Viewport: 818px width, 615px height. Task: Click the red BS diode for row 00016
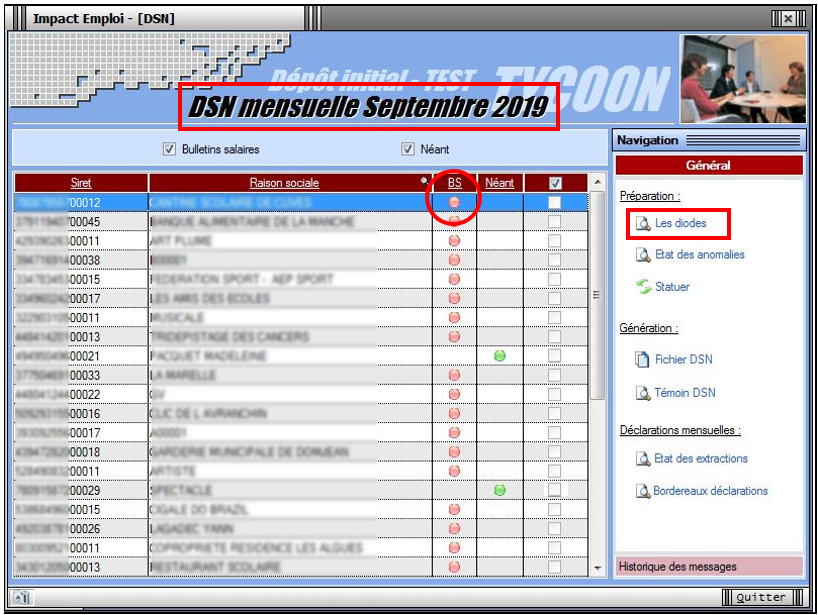click(454, 413)
